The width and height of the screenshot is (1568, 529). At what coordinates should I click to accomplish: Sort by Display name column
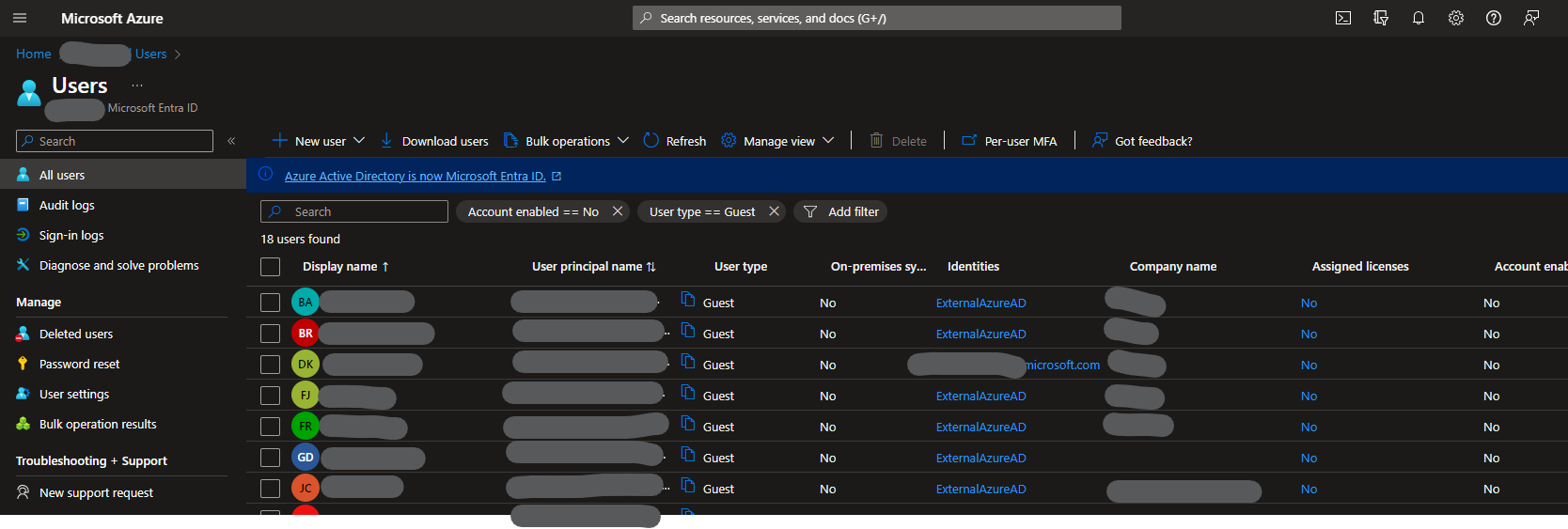tap(346, 267)
